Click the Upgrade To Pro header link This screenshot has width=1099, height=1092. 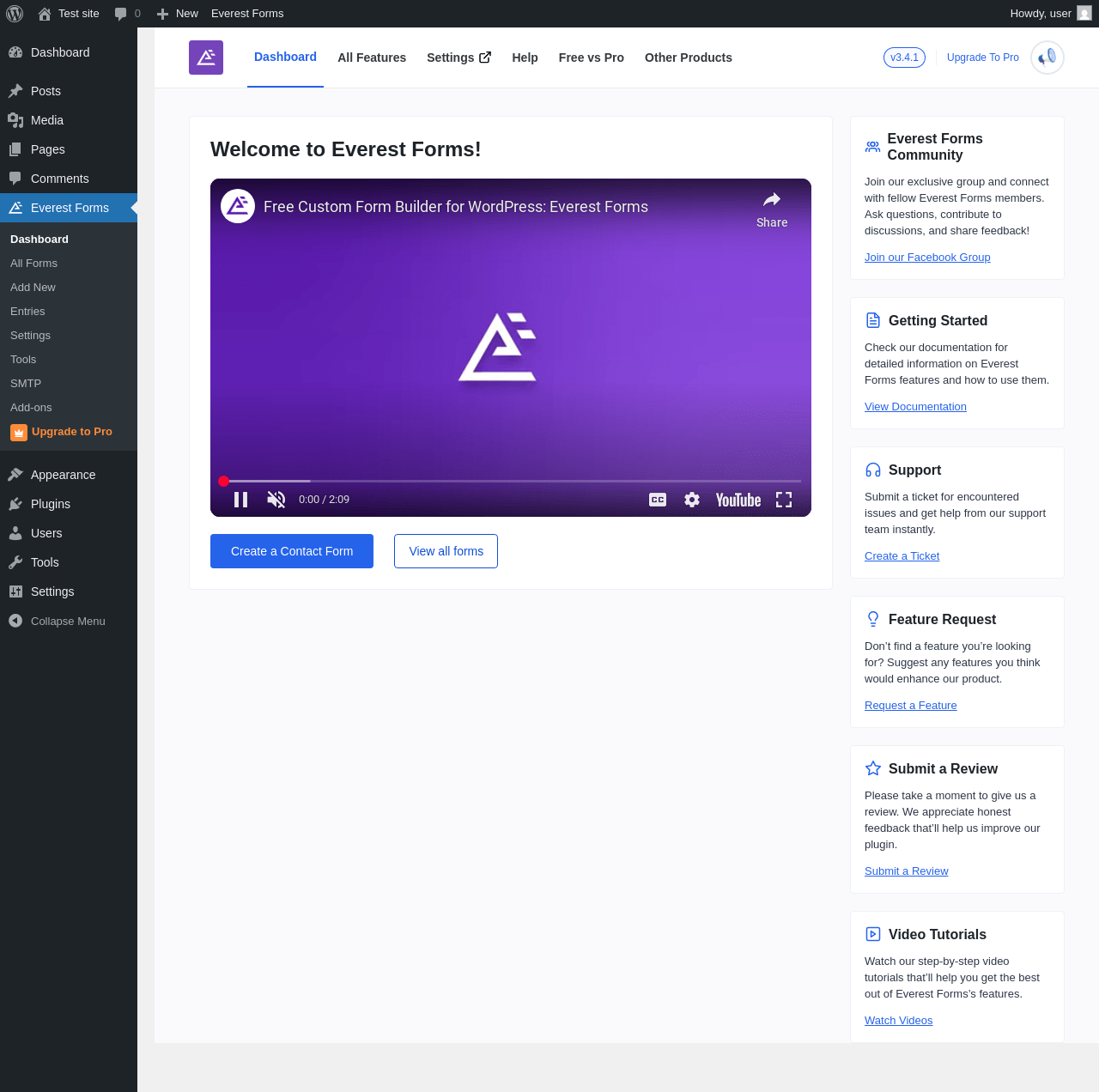point(983,58)
